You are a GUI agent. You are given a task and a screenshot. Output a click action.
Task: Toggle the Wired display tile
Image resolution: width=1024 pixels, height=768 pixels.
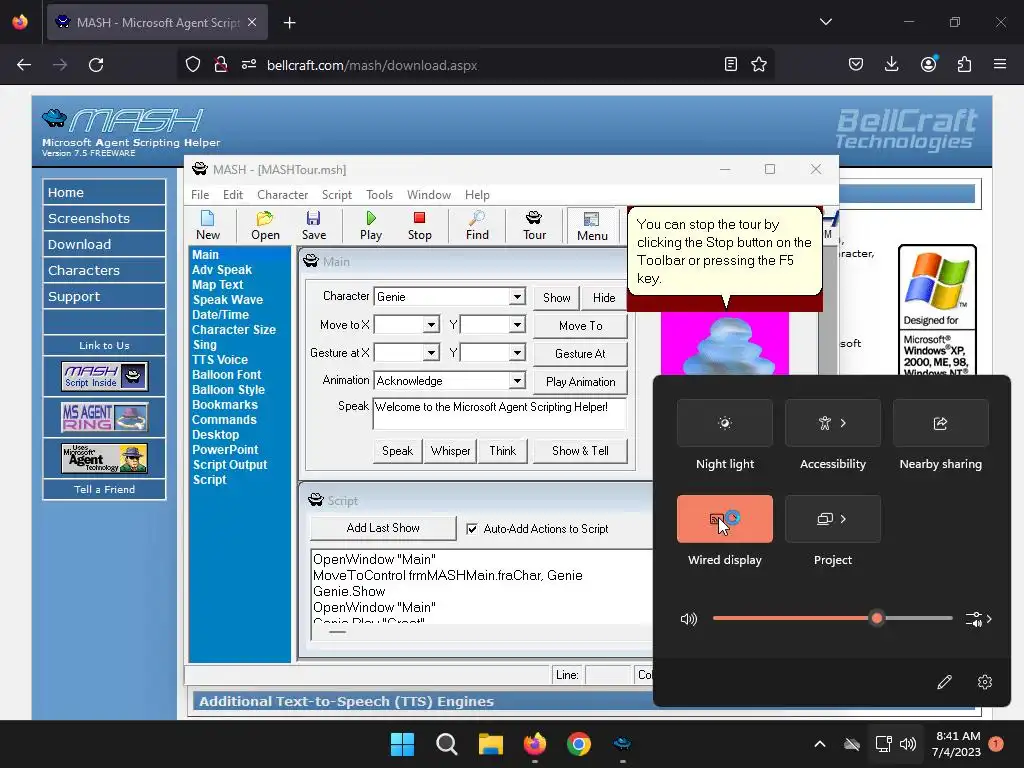click(725, 519)
